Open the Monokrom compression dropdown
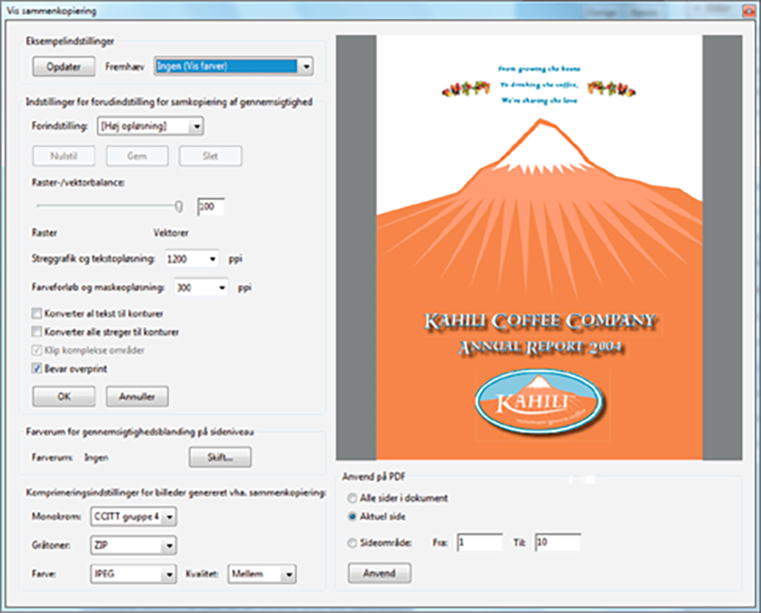 coord(133,516)
